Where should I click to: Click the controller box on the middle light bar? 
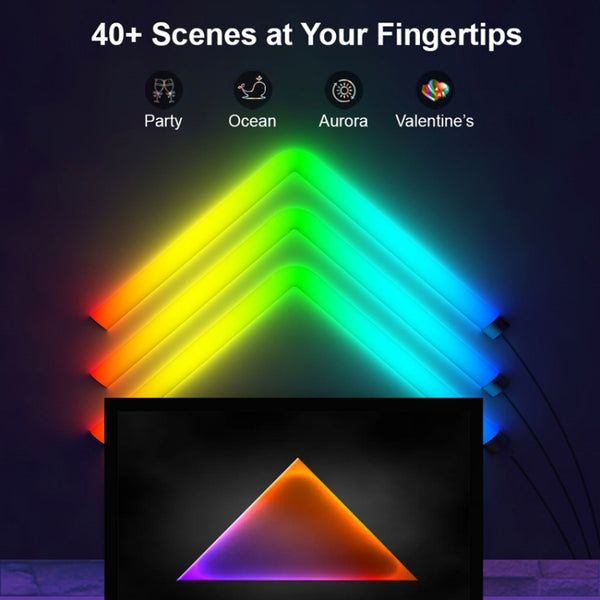coord(496,385)
